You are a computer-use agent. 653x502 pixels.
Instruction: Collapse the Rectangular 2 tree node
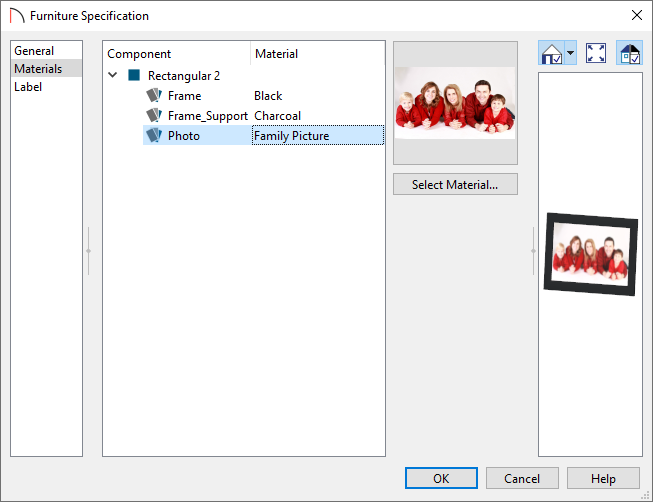point(112,75)
